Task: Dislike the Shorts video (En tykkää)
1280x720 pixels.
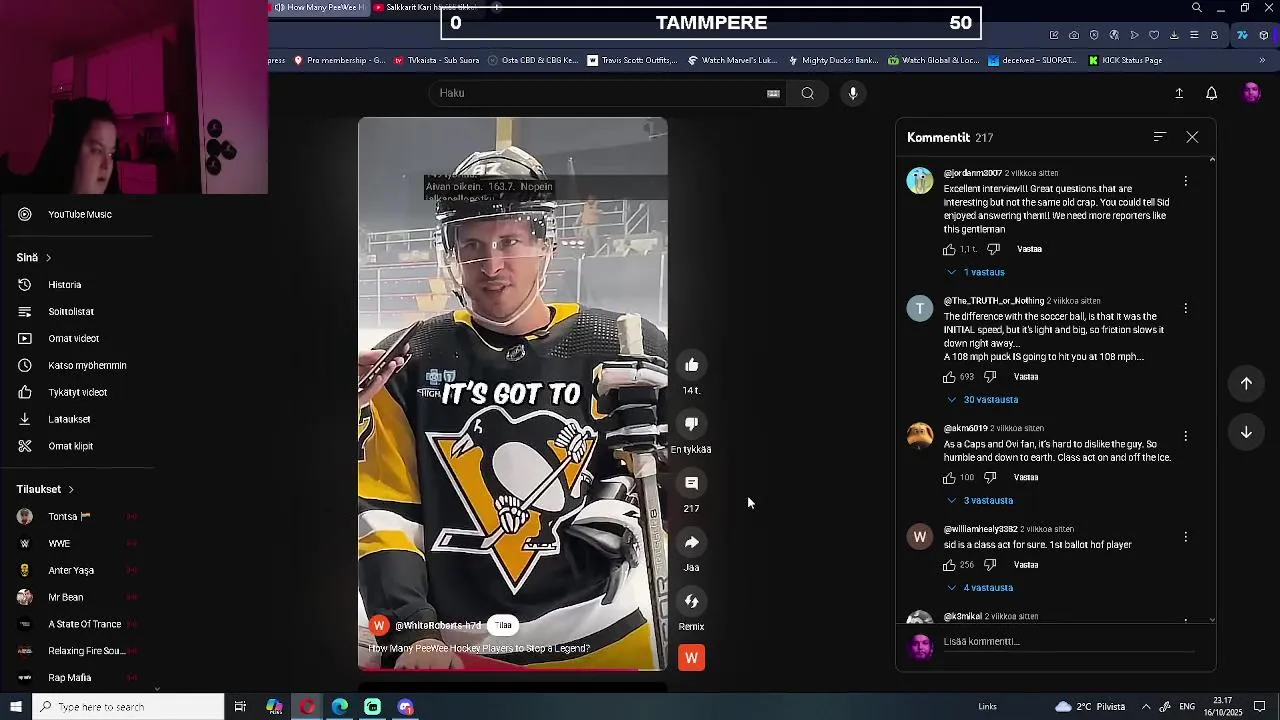Action: pos(691,424)
